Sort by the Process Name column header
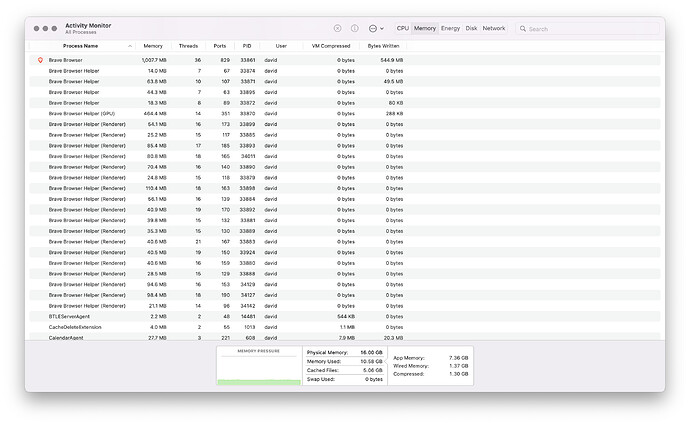Screen dimensions: 690x424 81,46
